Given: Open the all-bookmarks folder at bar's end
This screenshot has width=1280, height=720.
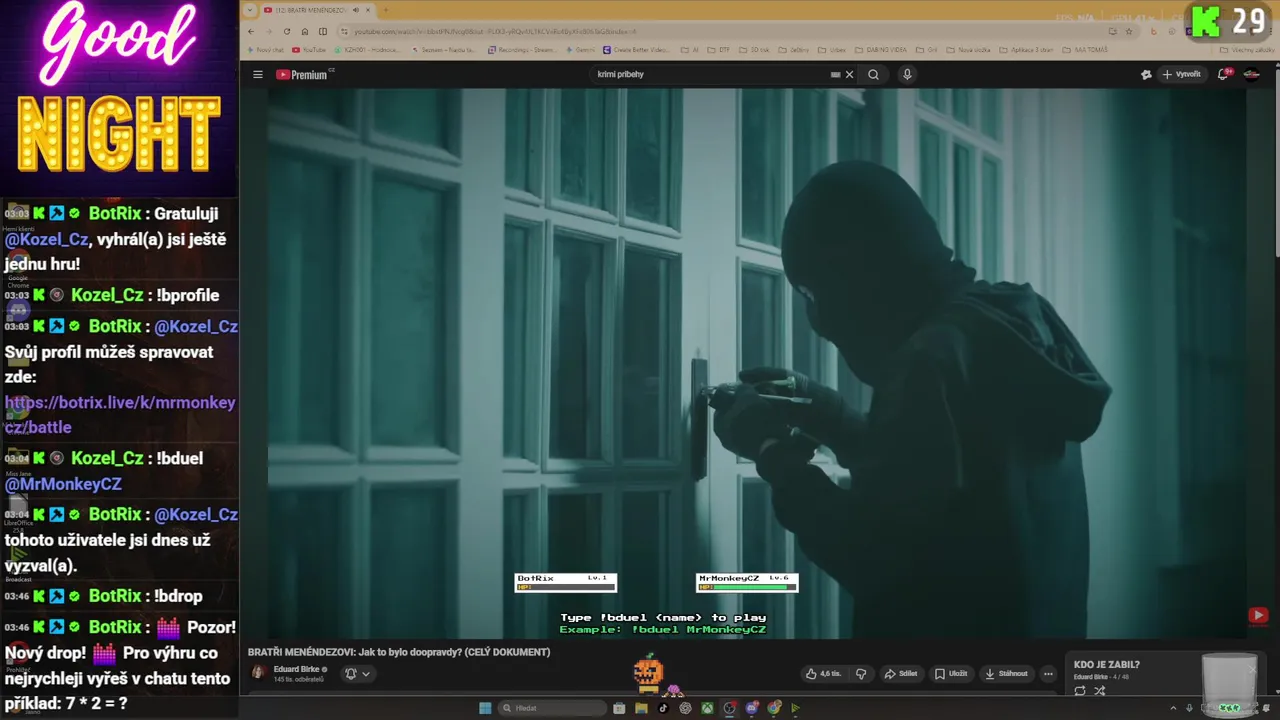Looking at the screenshot, I should click(x=1247, y=50).
